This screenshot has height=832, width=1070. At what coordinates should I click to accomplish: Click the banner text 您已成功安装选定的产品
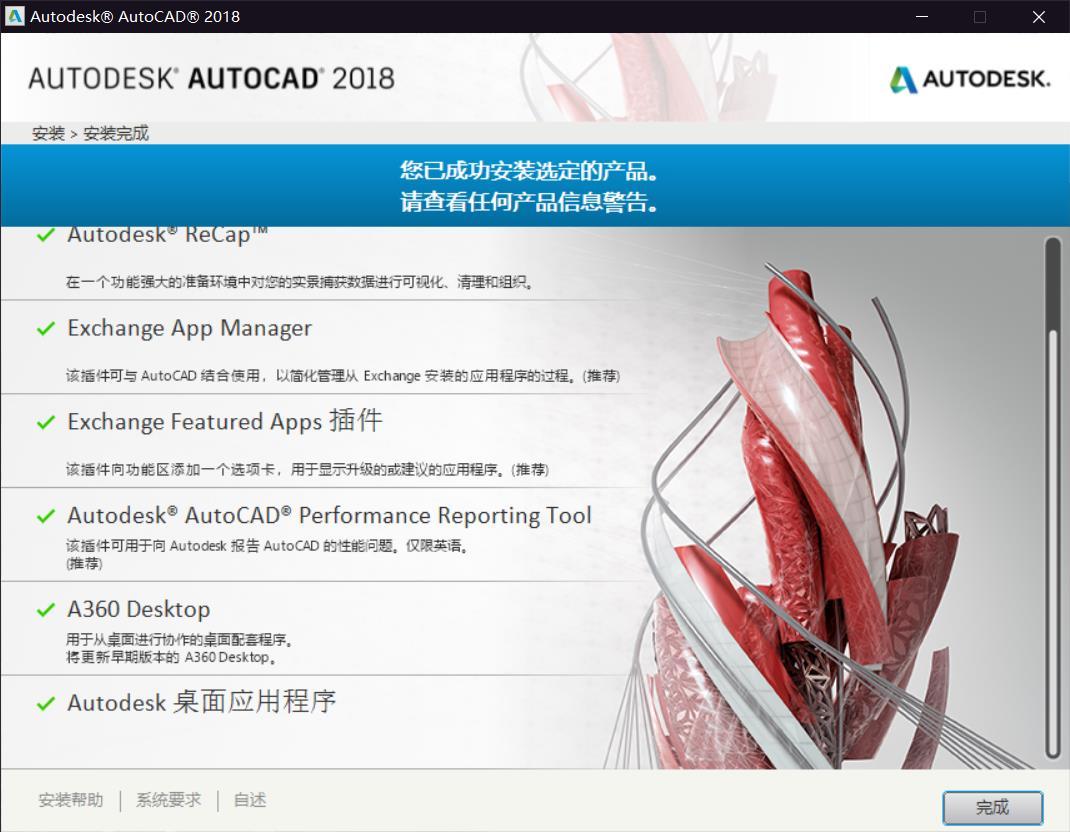pyautogui.click(x=529, y=171)
